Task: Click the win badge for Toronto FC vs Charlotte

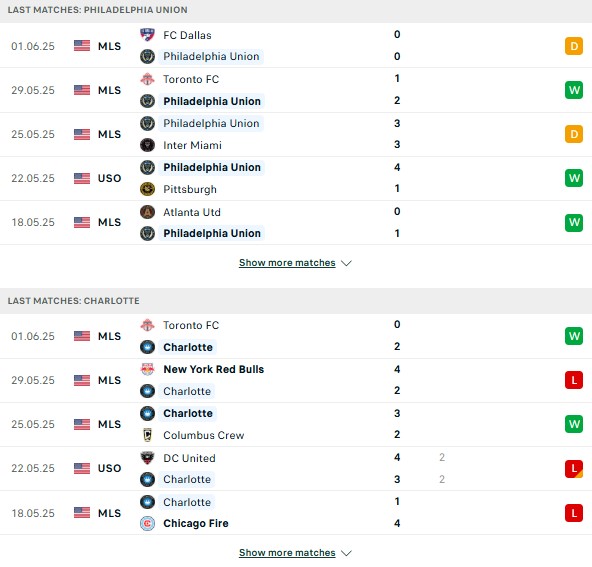Action: click(574, 336)
